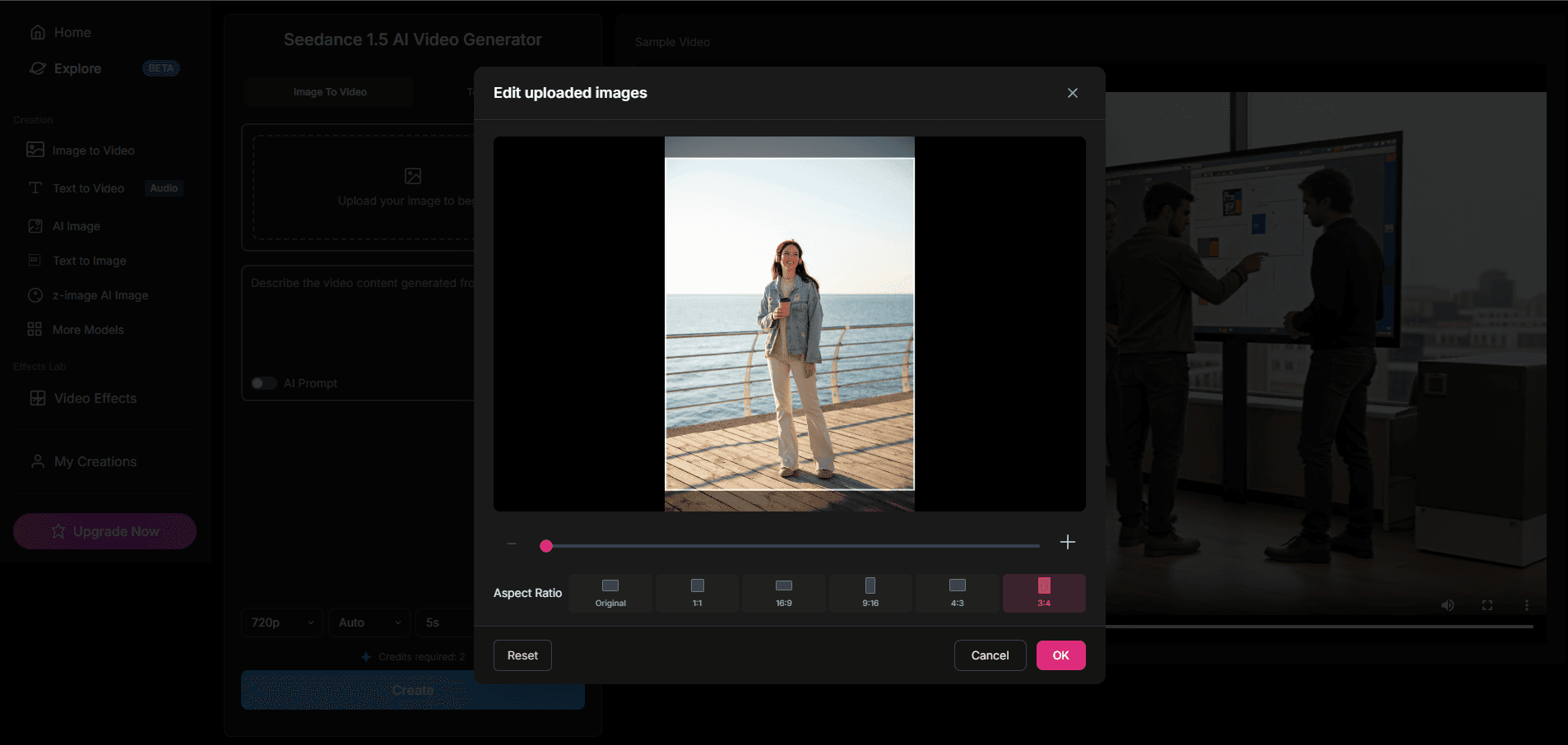
Task: Browse More Models
Action: (86, 329)
